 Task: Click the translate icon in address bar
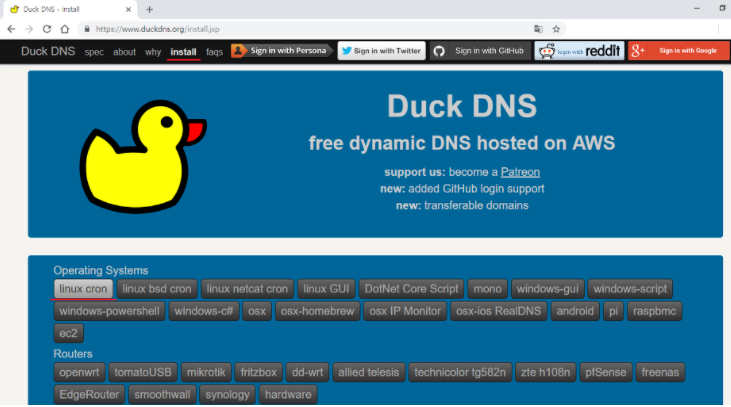538,29
